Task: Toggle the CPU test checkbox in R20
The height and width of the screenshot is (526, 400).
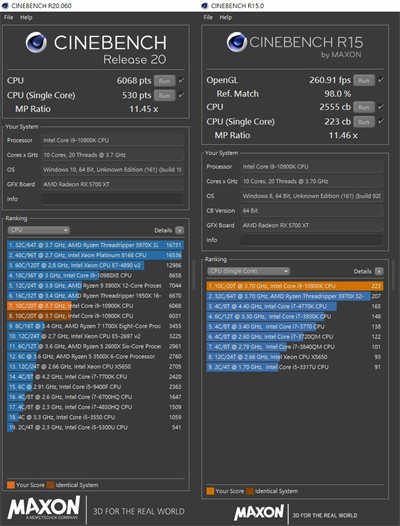Action: (x=181, y=81)
